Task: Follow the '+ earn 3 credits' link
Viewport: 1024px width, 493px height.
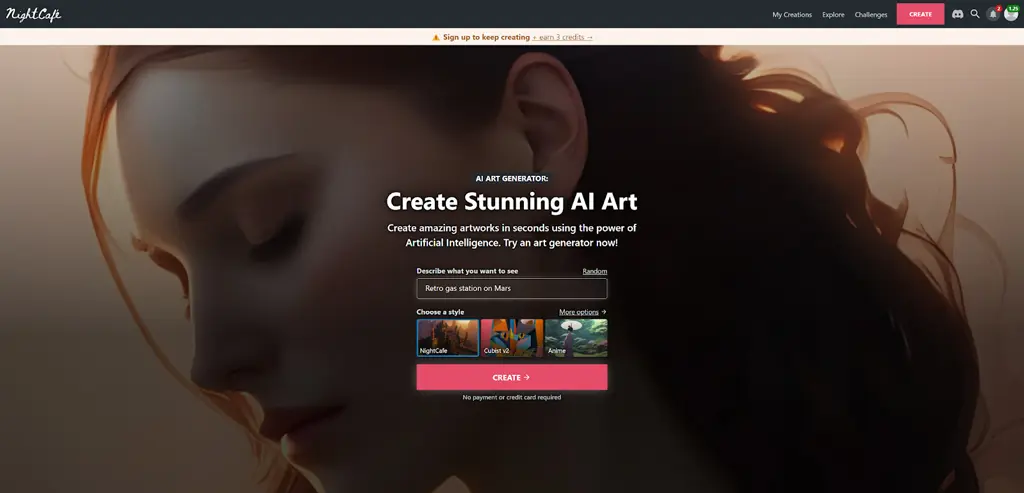Action: 563,37
